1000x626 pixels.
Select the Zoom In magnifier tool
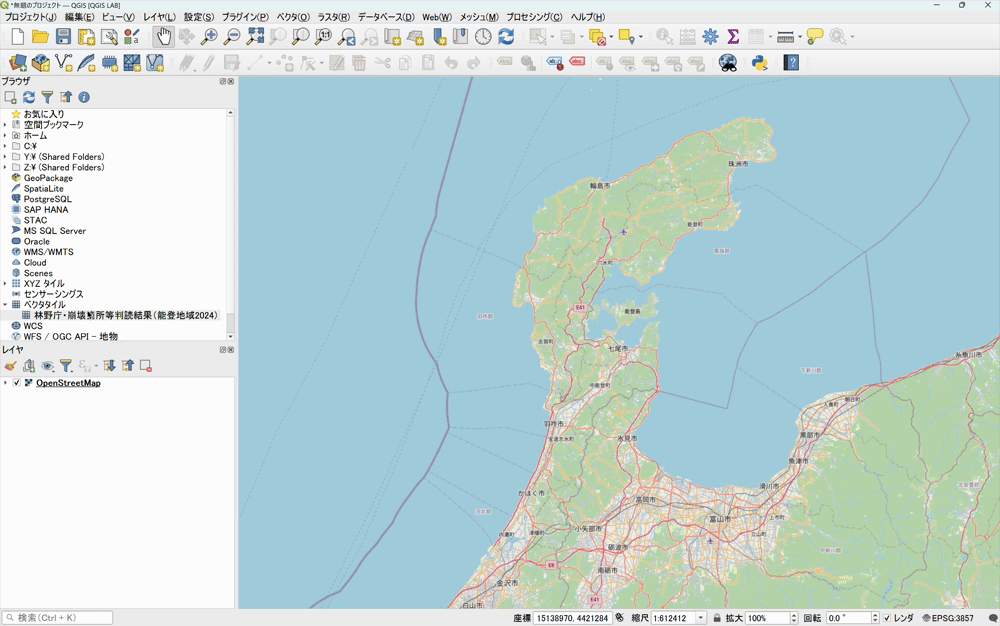pyautogui.click(x=209, y=37)
